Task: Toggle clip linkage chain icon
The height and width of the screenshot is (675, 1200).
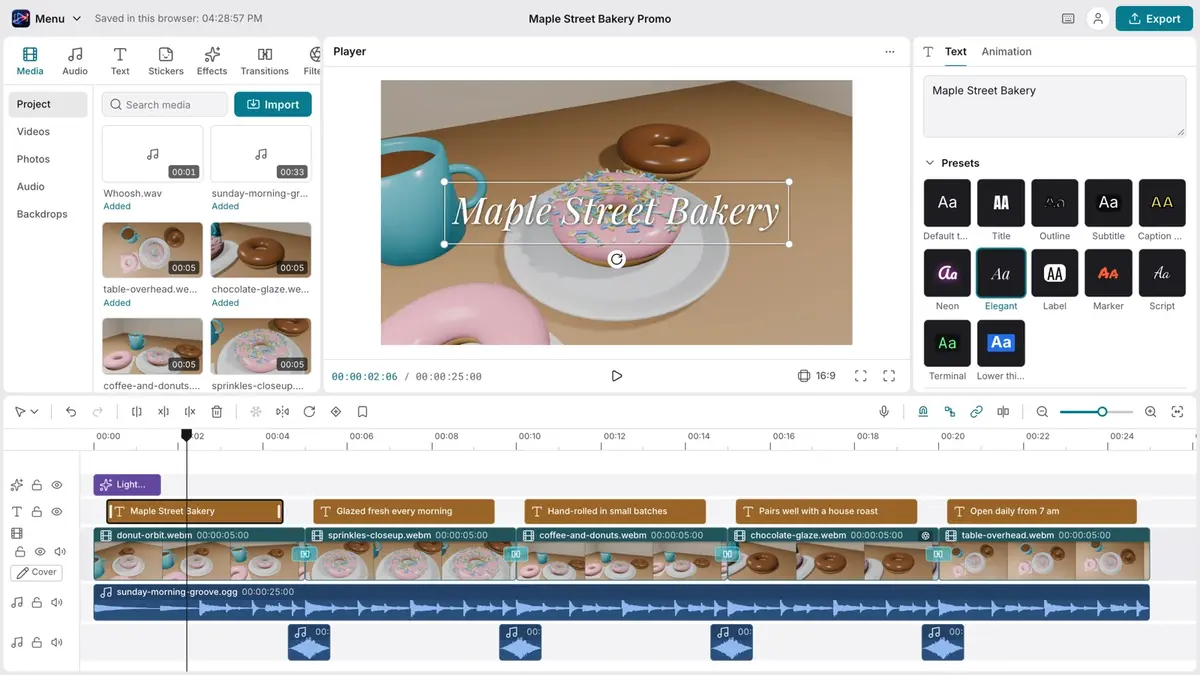Action: coord(976,411)
